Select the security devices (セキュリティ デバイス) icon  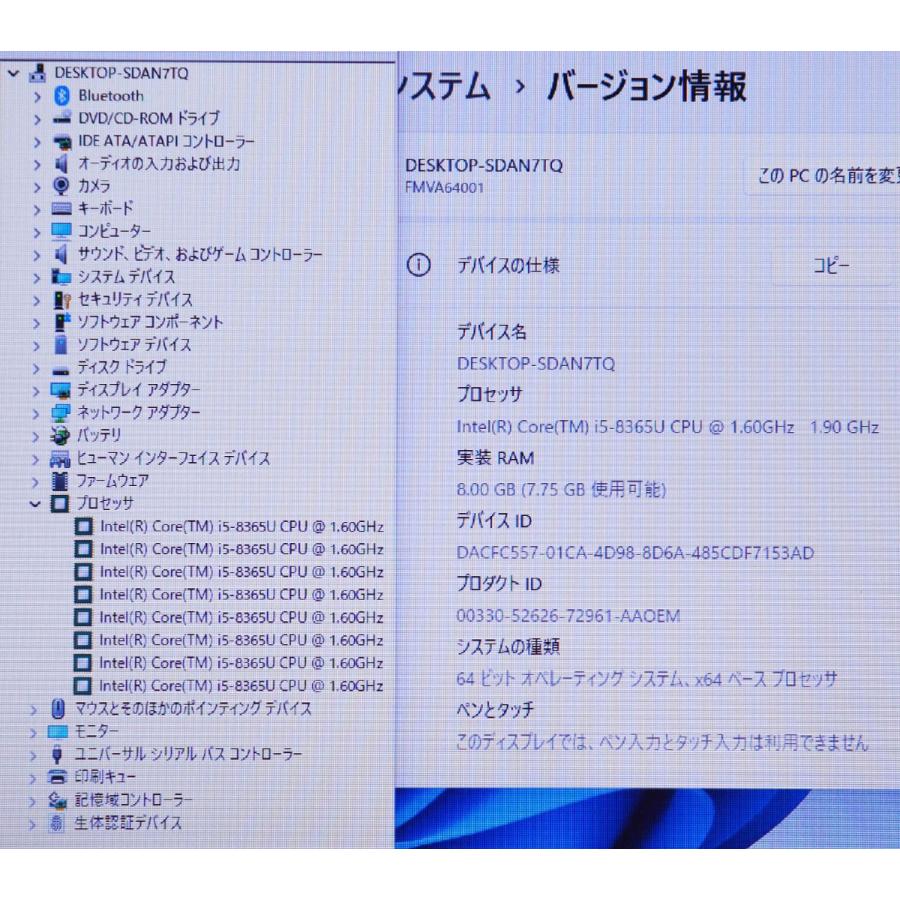pos(61,300)
